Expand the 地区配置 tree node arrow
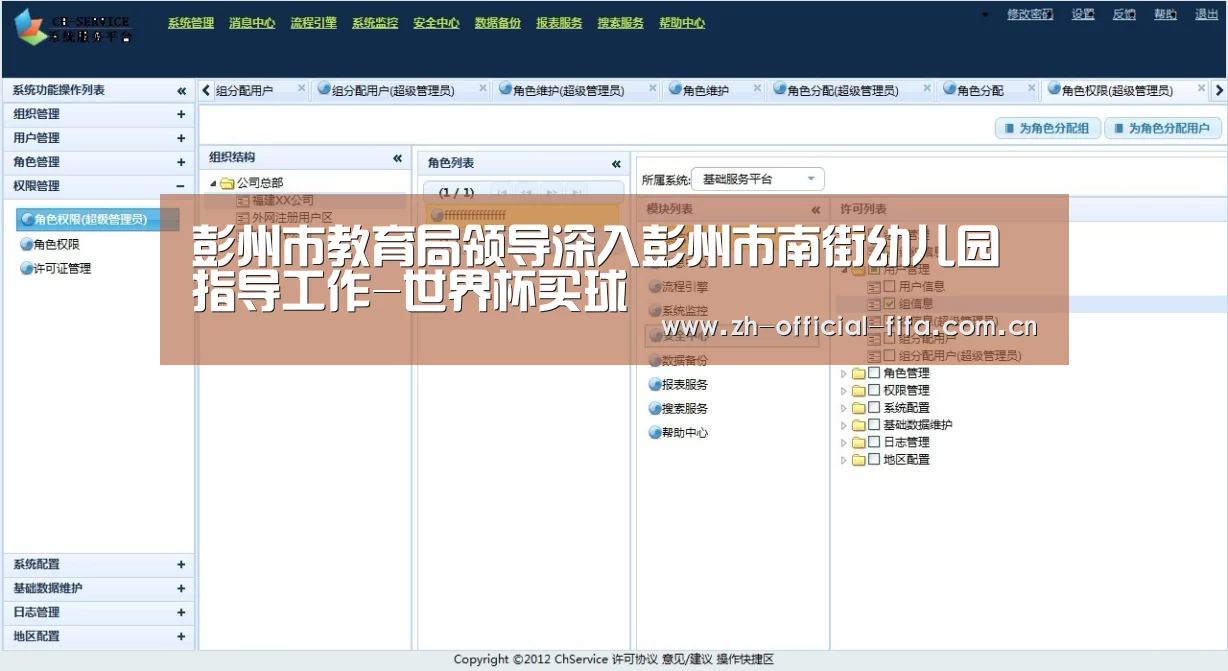This screenshot has height=671, width=1228. pos(843,460)
